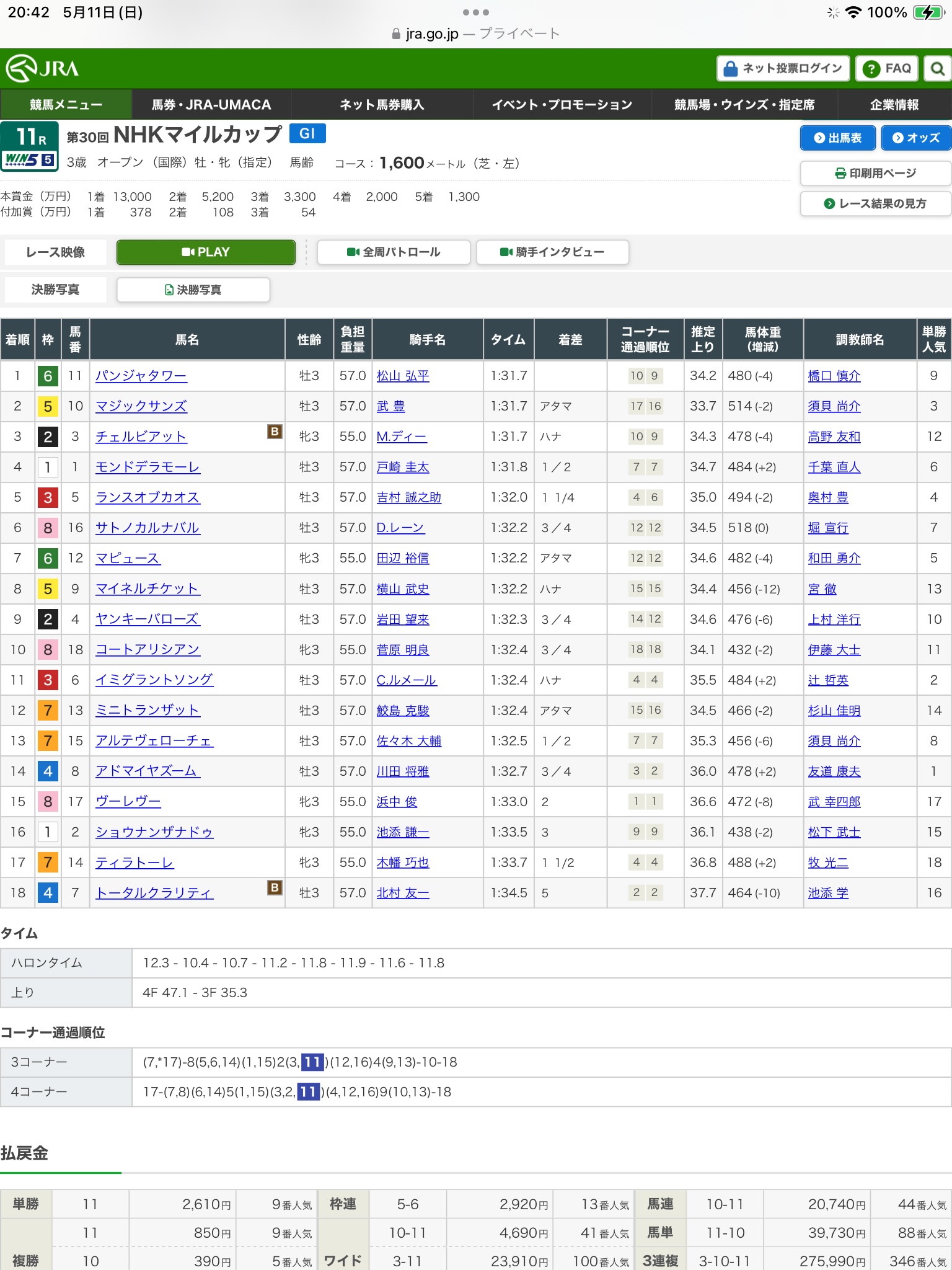Click the JRA logo
The image size is (952, 1270).
click(x=42, y=68)
